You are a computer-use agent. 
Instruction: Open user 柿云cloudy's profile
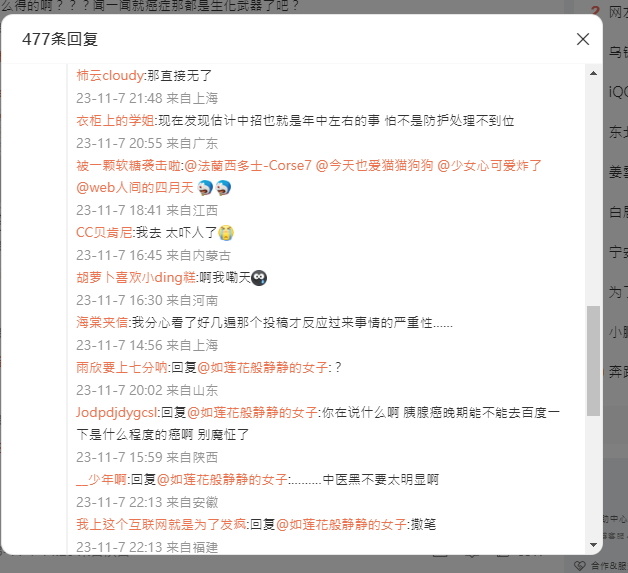110,75
